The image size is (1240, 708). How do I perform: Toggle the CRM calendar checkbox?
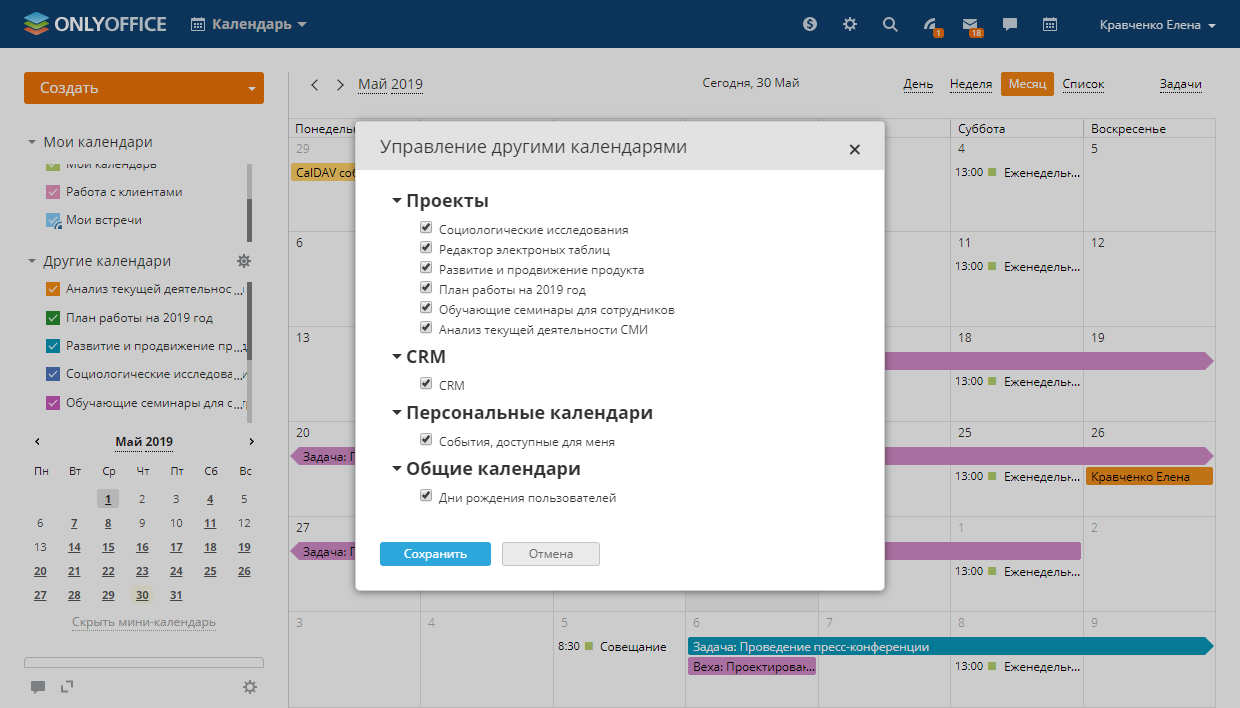[427, 384]
